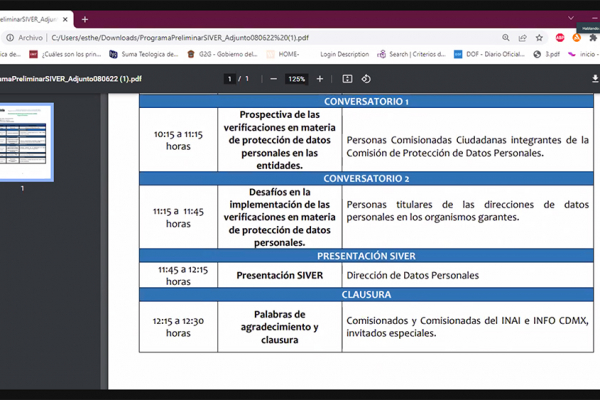Zoom in the PDF with plus
The width and height of the screenshot is (600, 400).
coord(320,79)
